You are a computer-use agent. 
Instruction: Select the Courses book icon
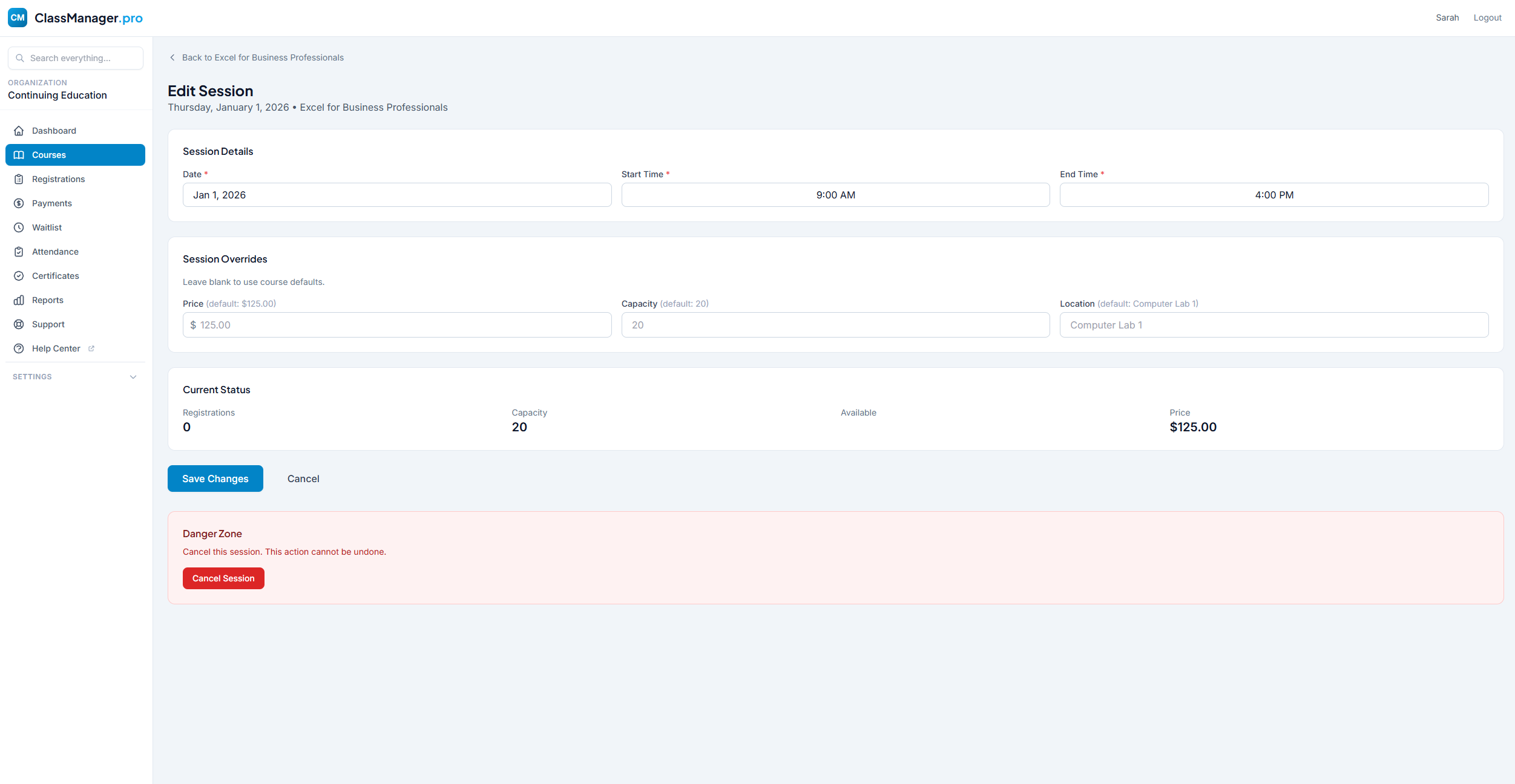19,155
